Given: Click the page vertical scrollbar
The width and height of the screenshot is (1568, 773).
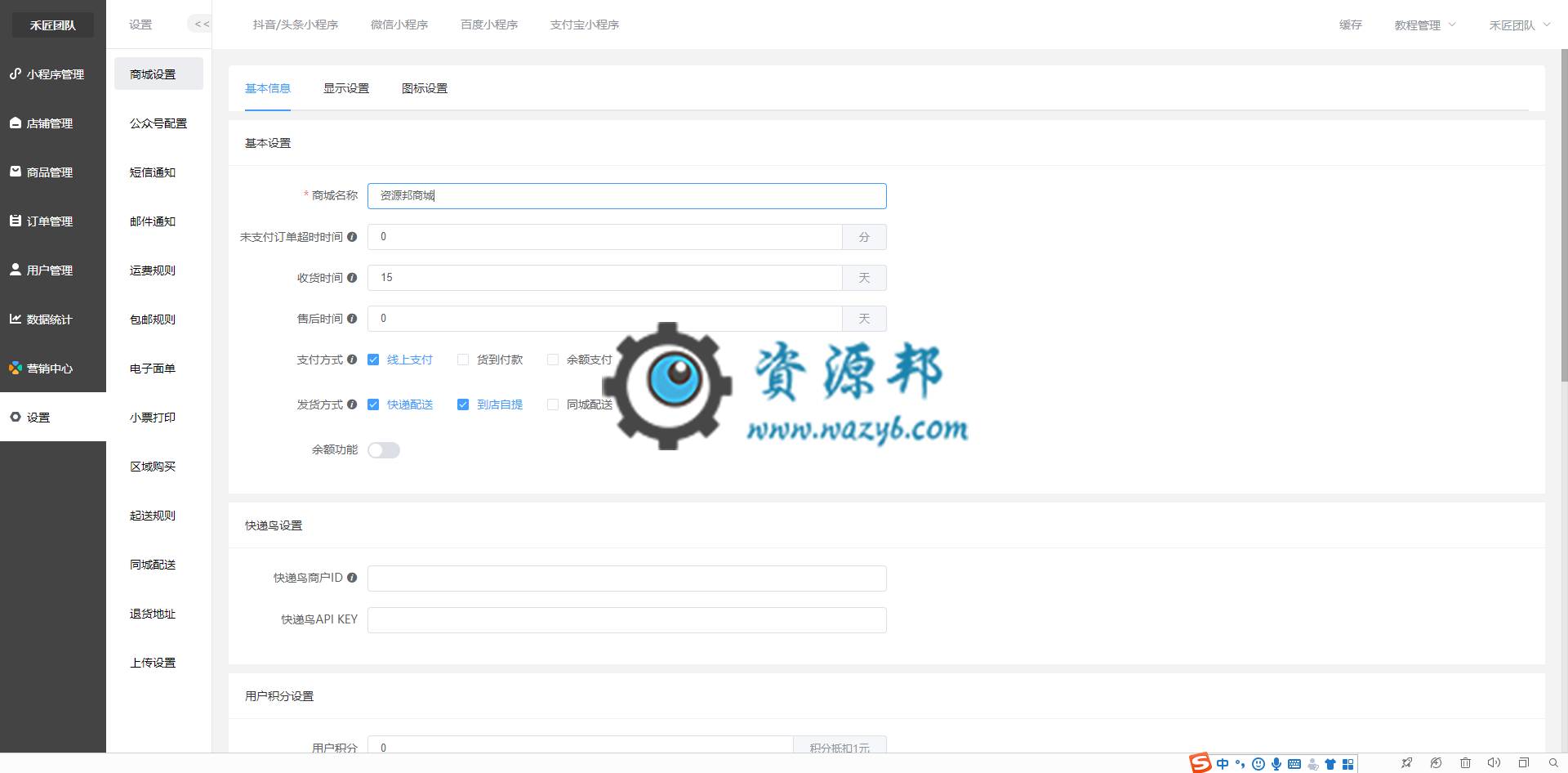Looking at the screenshot, I should pos(1564,217).
